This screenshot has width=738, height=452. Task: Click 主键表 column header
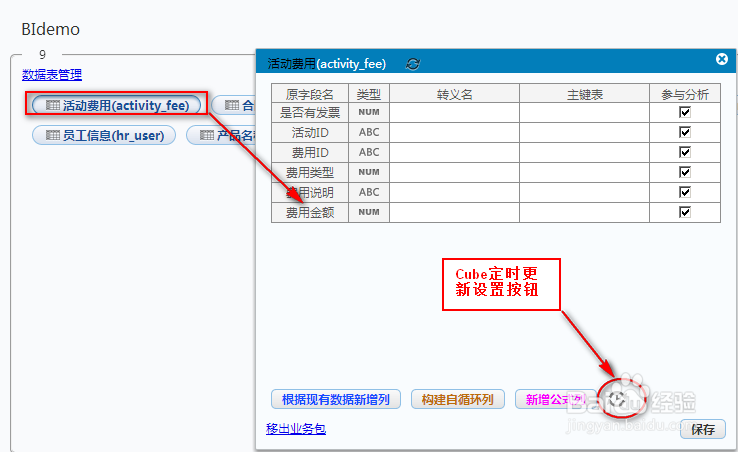pyautogui.click(x=584, y=94)
